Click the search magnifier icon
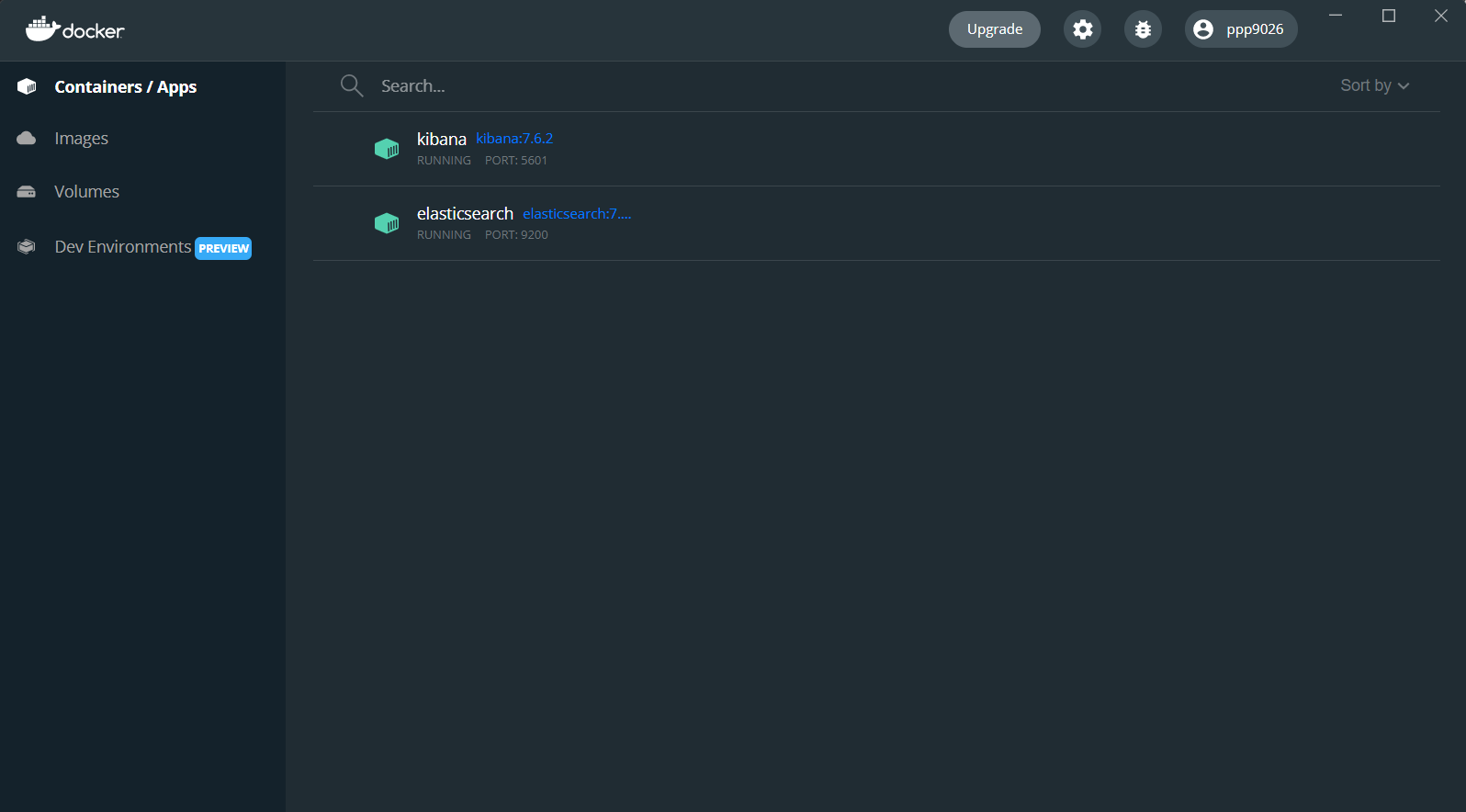The width and height of the screenshot is (1466, 812). (352, 85)
